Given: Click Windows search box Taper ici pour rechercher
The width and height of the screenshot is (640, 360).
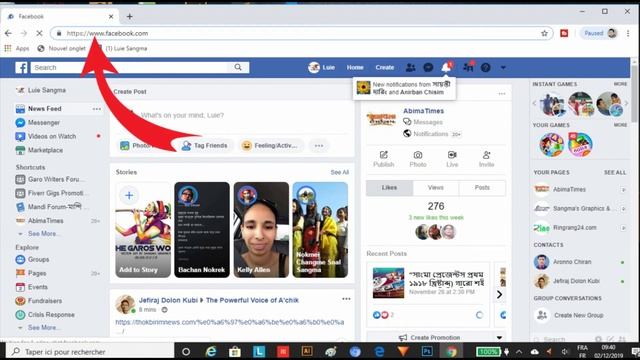Looking at the screenshot, I should point(91,351).
